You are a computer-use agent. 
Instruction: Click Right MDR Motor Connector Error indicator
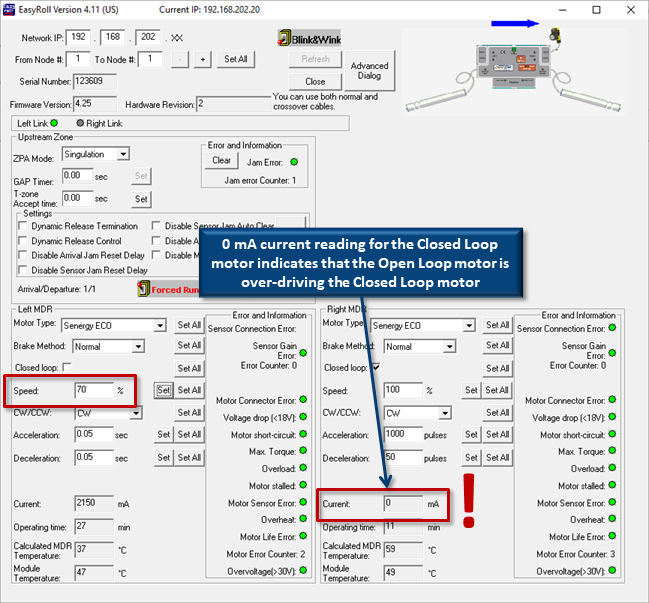pos(613,399)
